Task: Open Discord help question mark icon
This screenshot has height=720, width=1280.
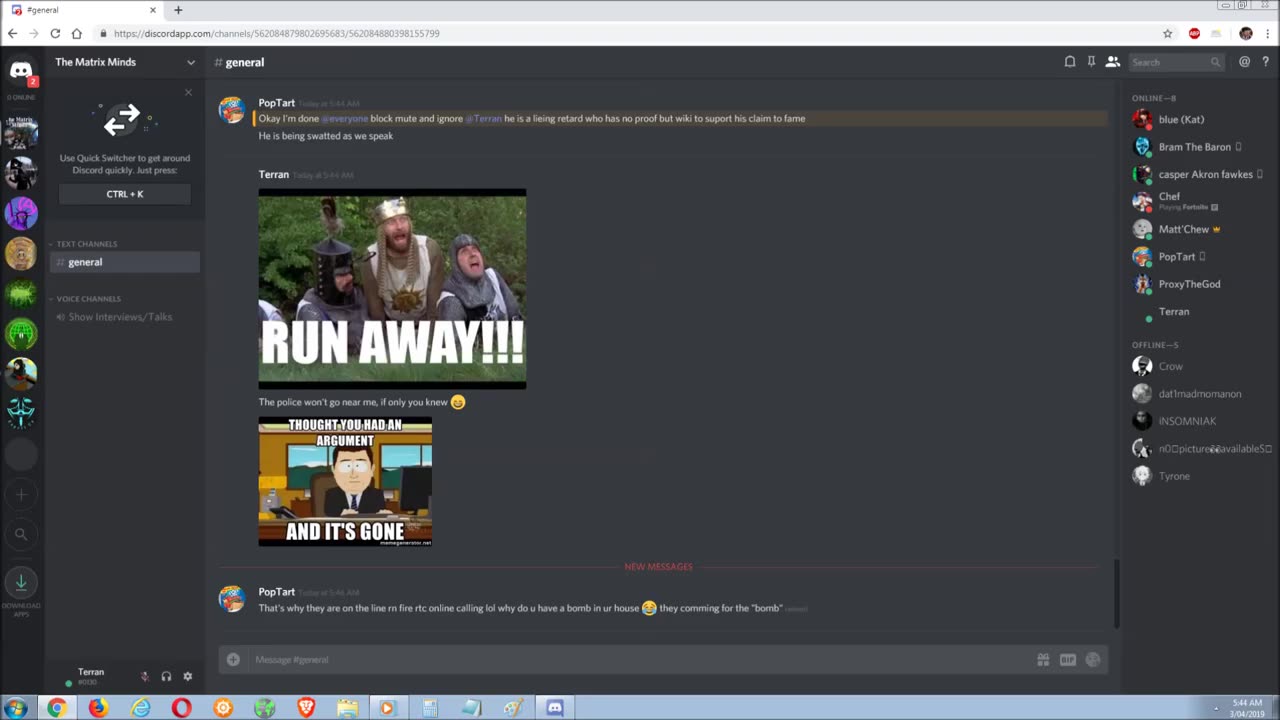Action: (1265, 62)
